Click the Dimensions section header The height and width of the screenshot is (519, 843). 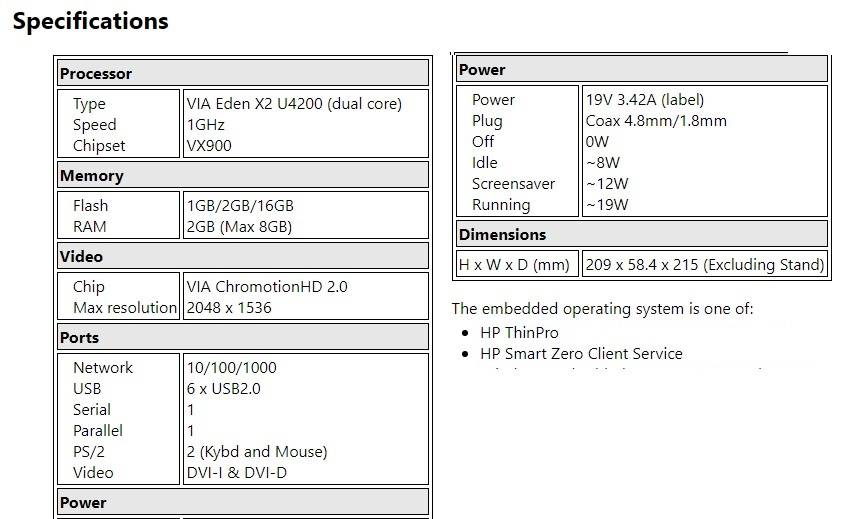click(x=503, y=235)
